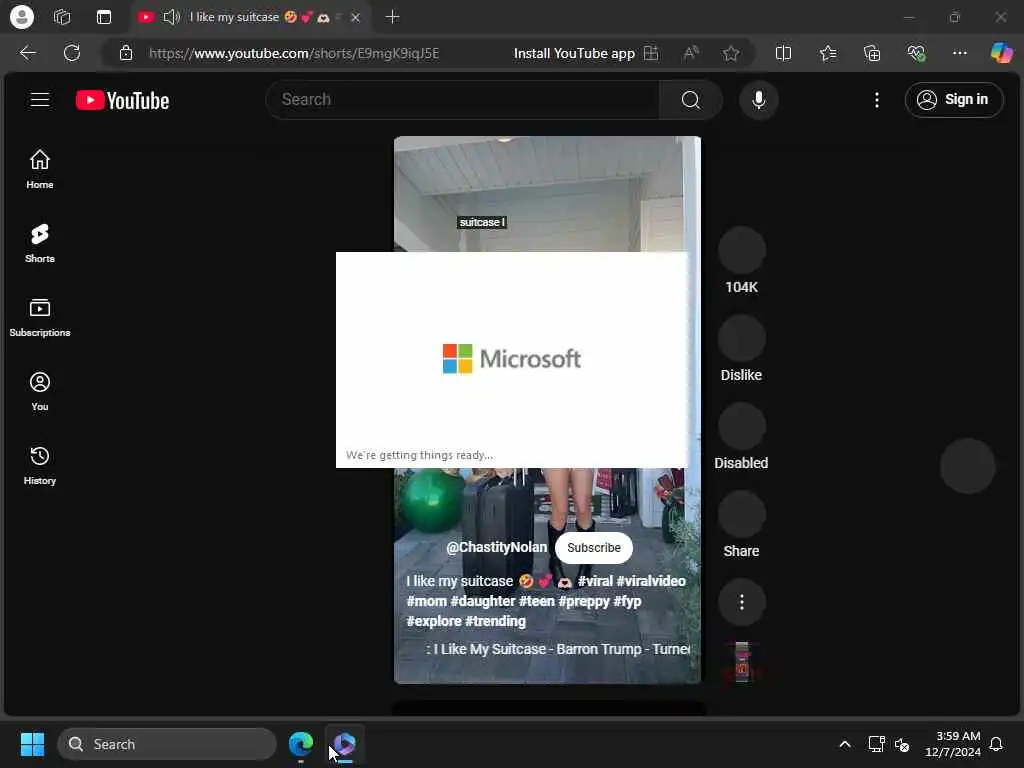Open the Workspaces icon
Viewport: 1024px width, 768px height.
62,17
